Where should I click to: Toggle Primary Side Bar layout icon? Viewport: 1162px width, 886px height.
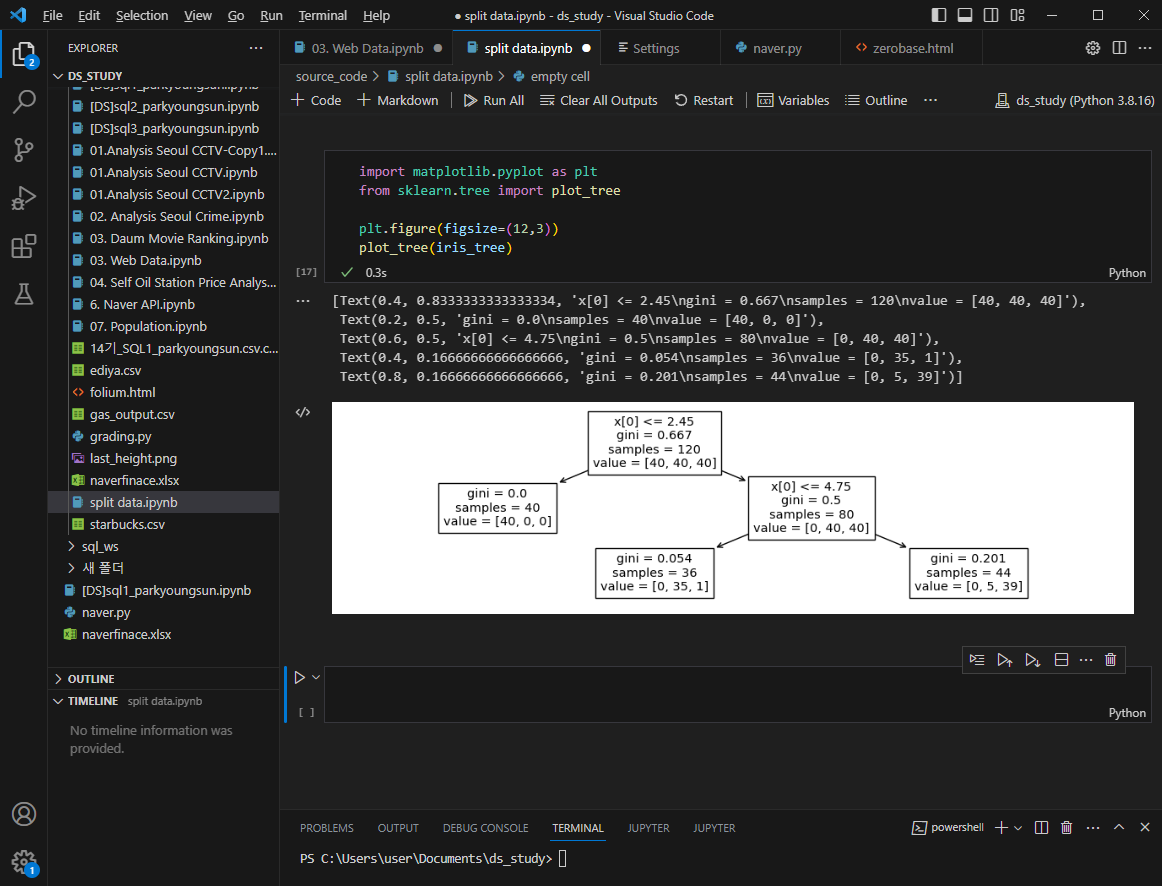pyautogui.click(x=938, y=16)
